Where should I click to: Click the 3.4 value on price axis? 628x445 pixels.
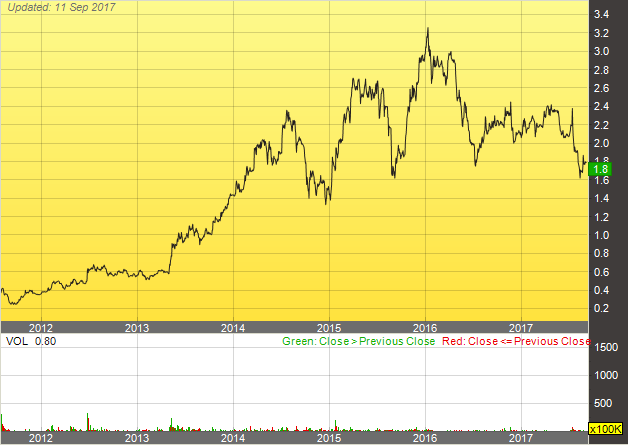click(x=602, y=15)
